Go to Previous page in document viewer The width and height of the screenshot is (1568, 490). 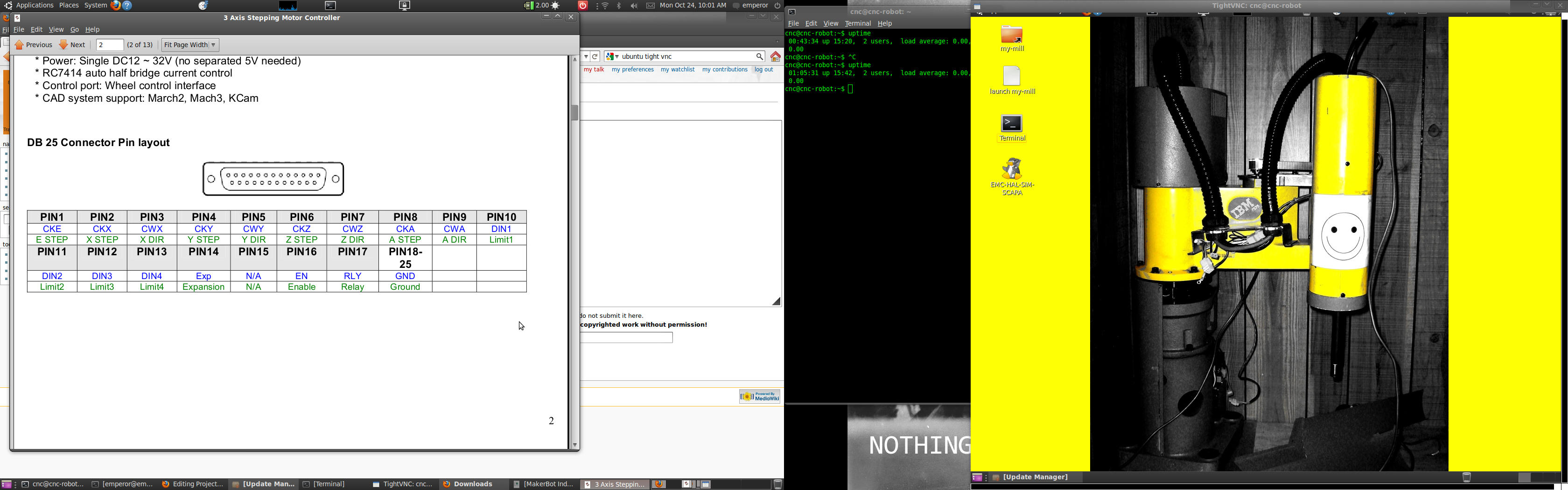(x=34, y=45)
